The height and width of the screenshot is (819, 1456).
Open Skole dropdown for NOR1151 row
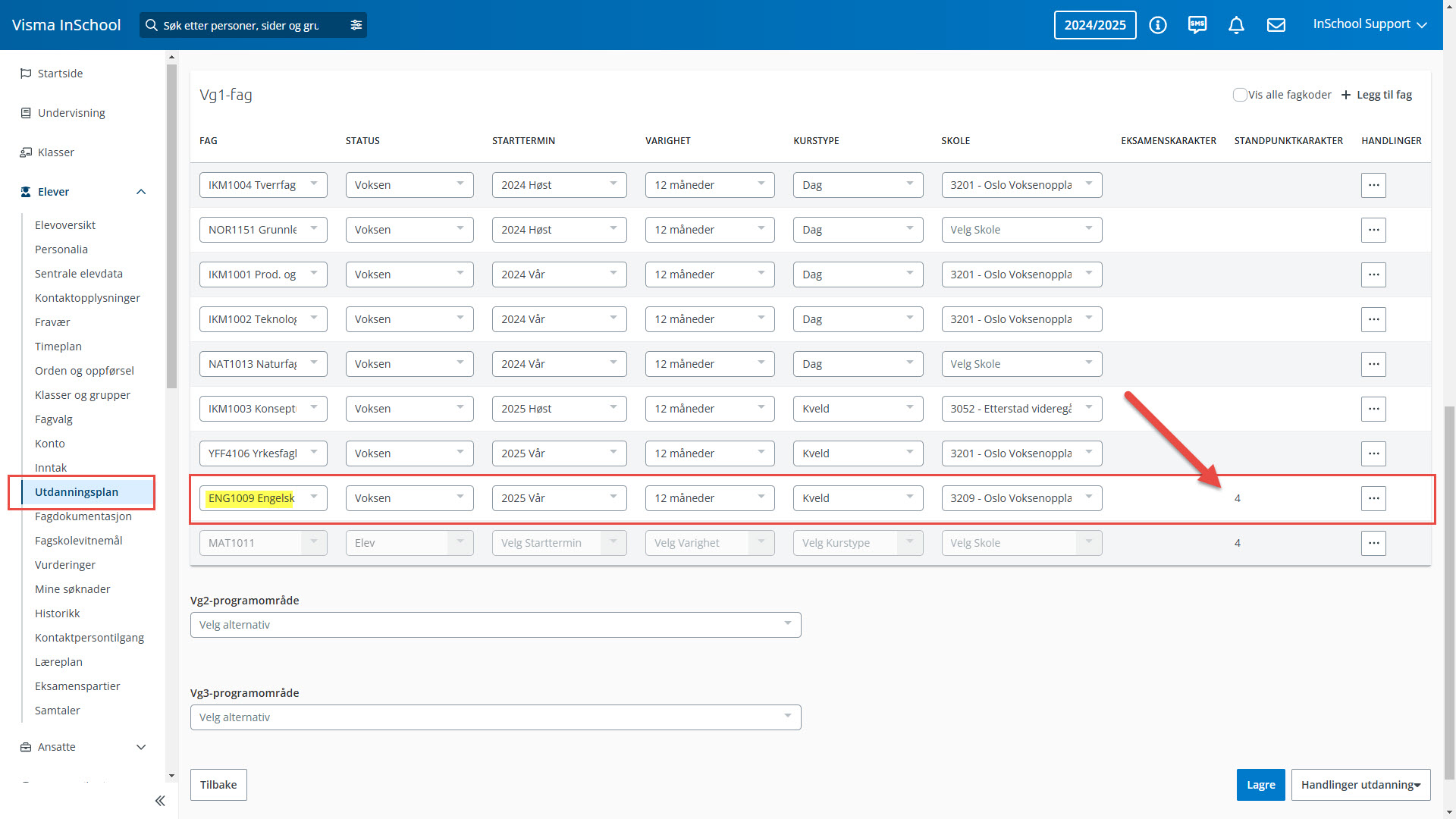[1021, 230]
